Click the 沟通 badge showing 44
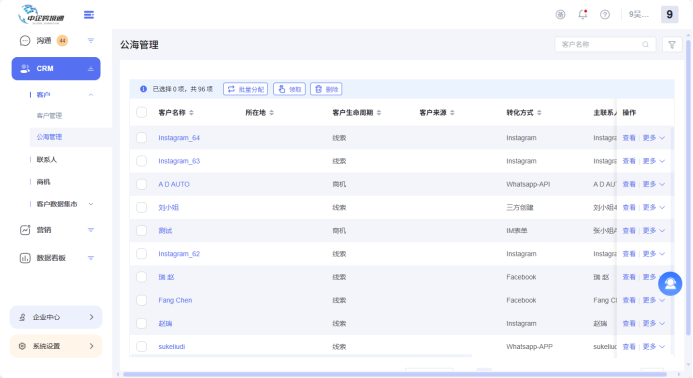The image size is (693, 378). click(x=62, y=41)
